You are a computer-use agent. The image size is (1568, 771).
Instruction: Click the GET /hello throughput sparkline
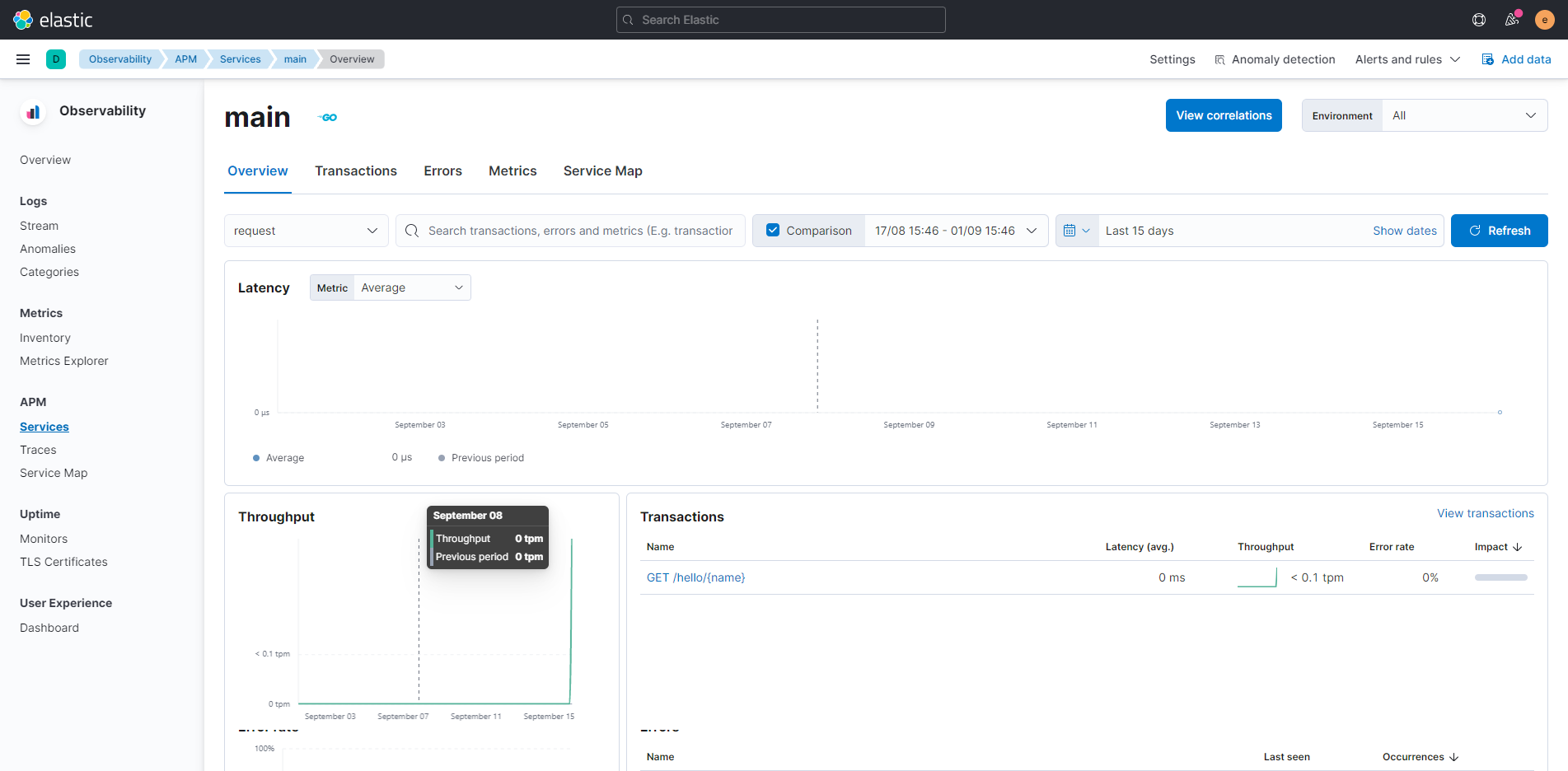(1257, 577)
